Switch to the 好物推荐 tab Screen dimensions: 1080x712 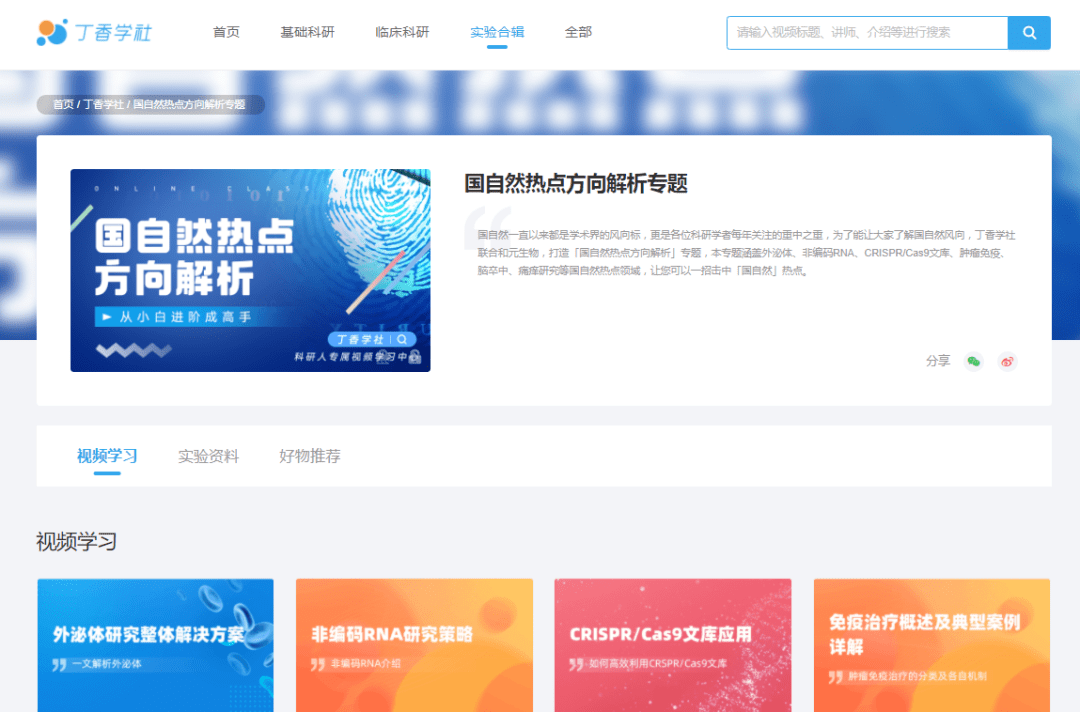310,456
